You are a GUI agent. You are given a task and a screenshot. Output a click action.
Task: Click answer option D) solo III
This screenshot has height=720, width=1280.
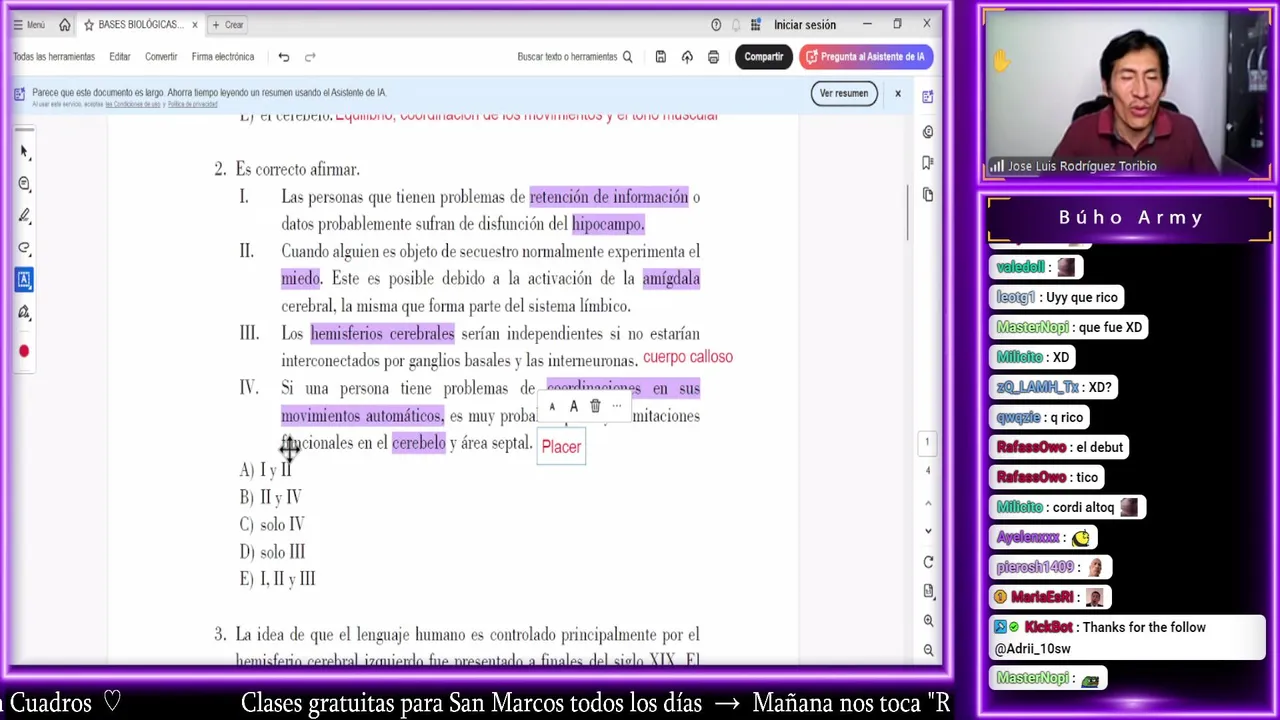272,552
